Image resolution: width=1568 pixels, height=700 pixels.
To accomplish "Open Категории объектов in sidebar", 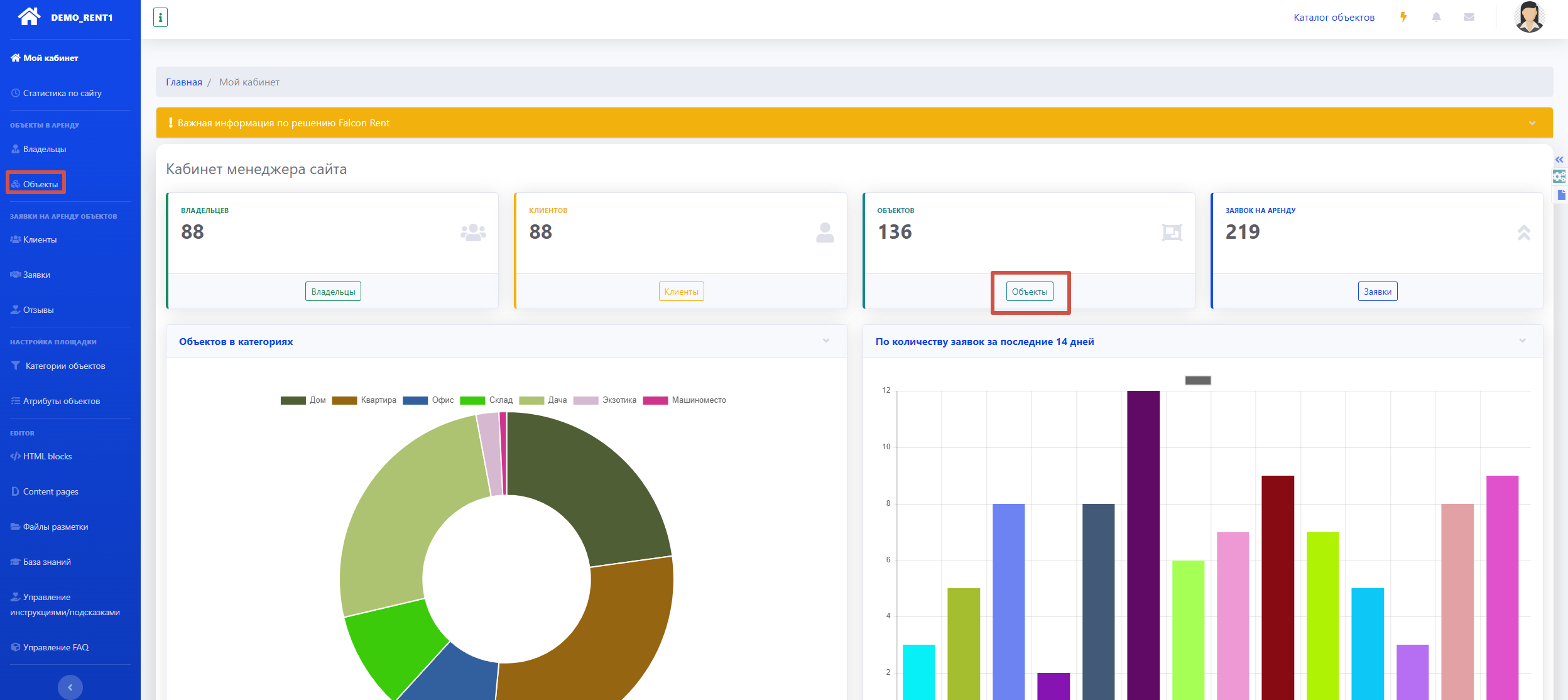I will [65, 366].
